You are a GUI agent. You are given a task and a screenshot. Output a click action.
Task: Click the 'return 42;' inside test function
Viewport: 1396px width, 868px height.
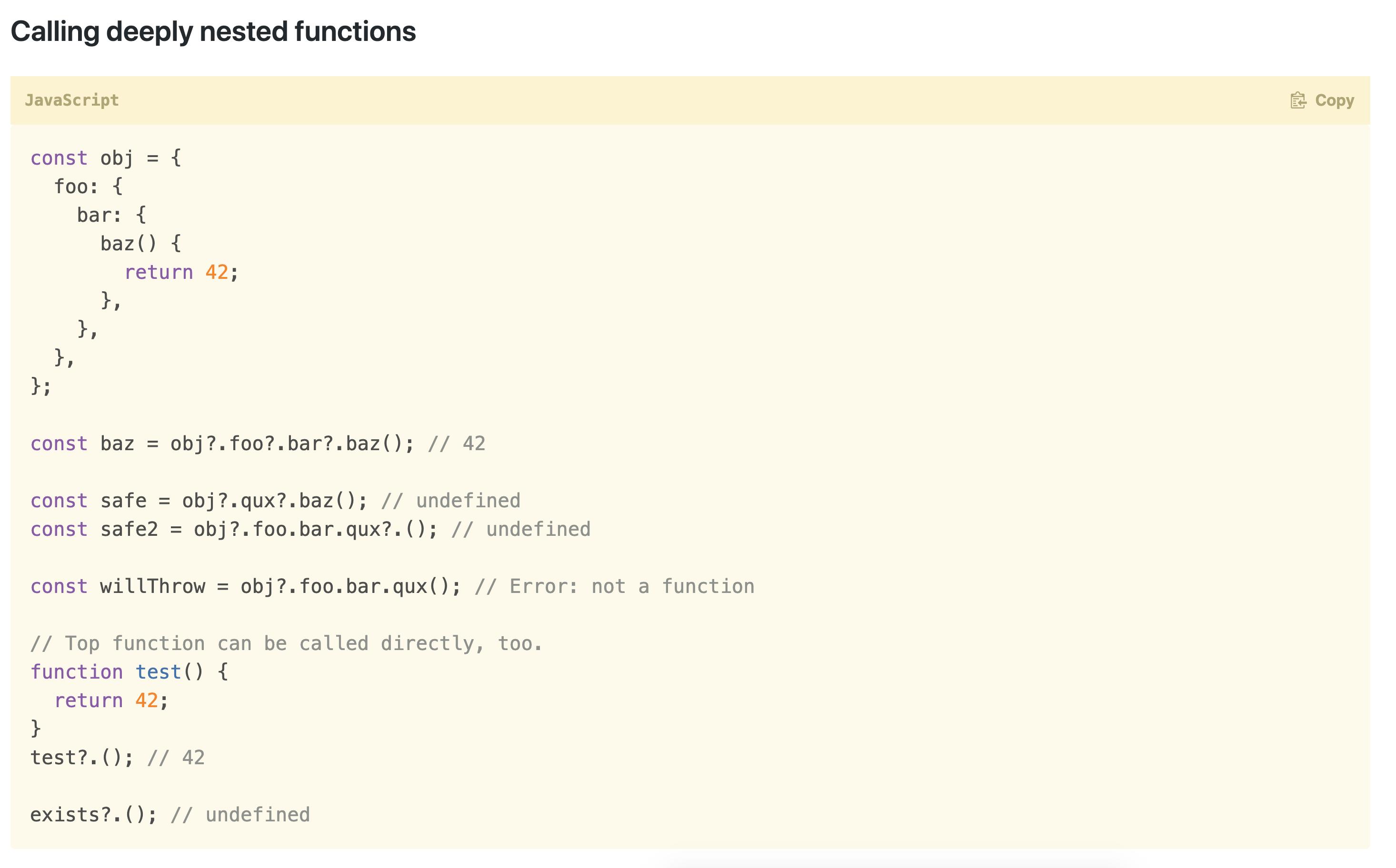pyautogui.click(x=111, y=700)
